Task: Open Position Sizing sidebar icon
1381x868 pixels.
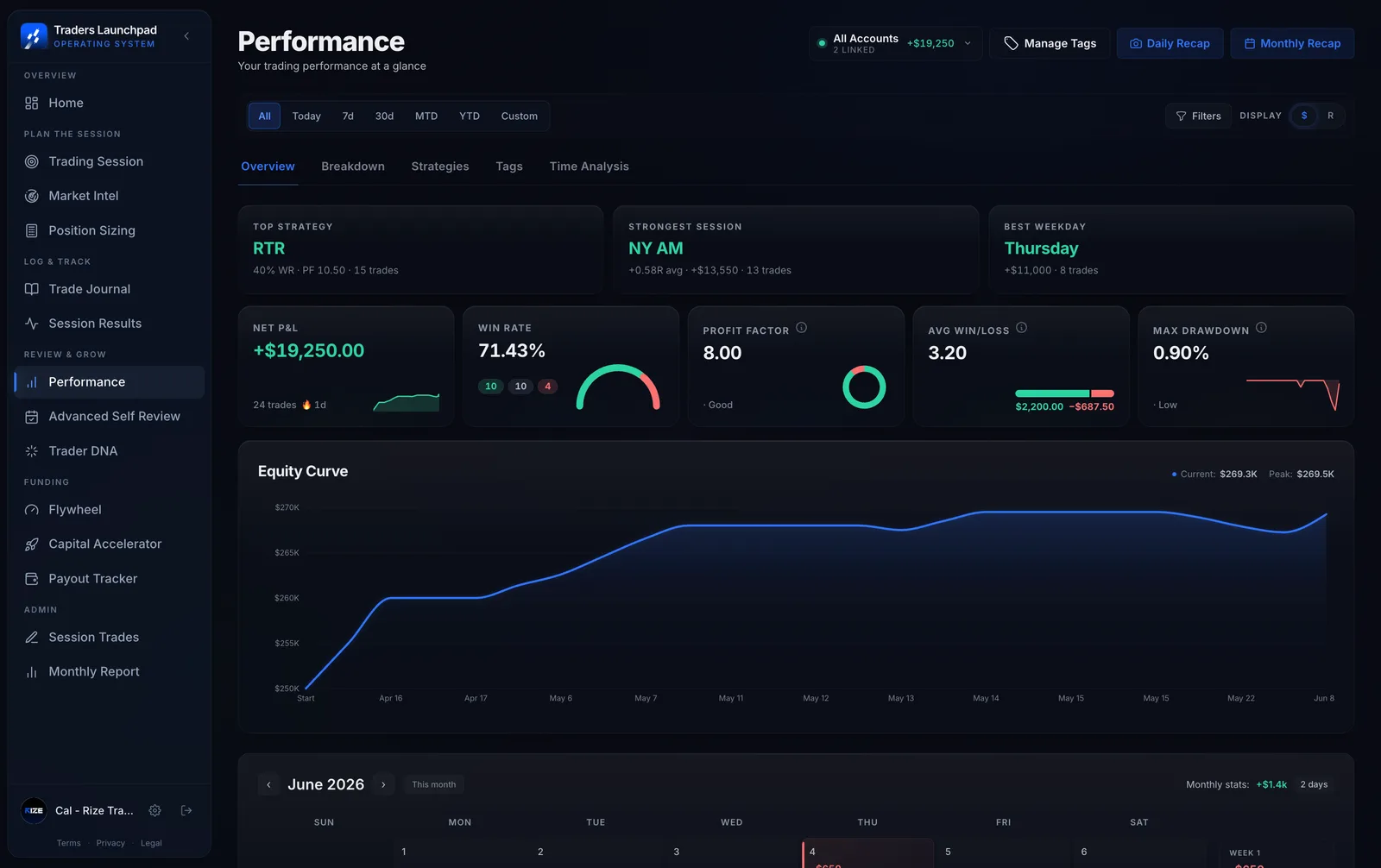Action: [32, 230]
